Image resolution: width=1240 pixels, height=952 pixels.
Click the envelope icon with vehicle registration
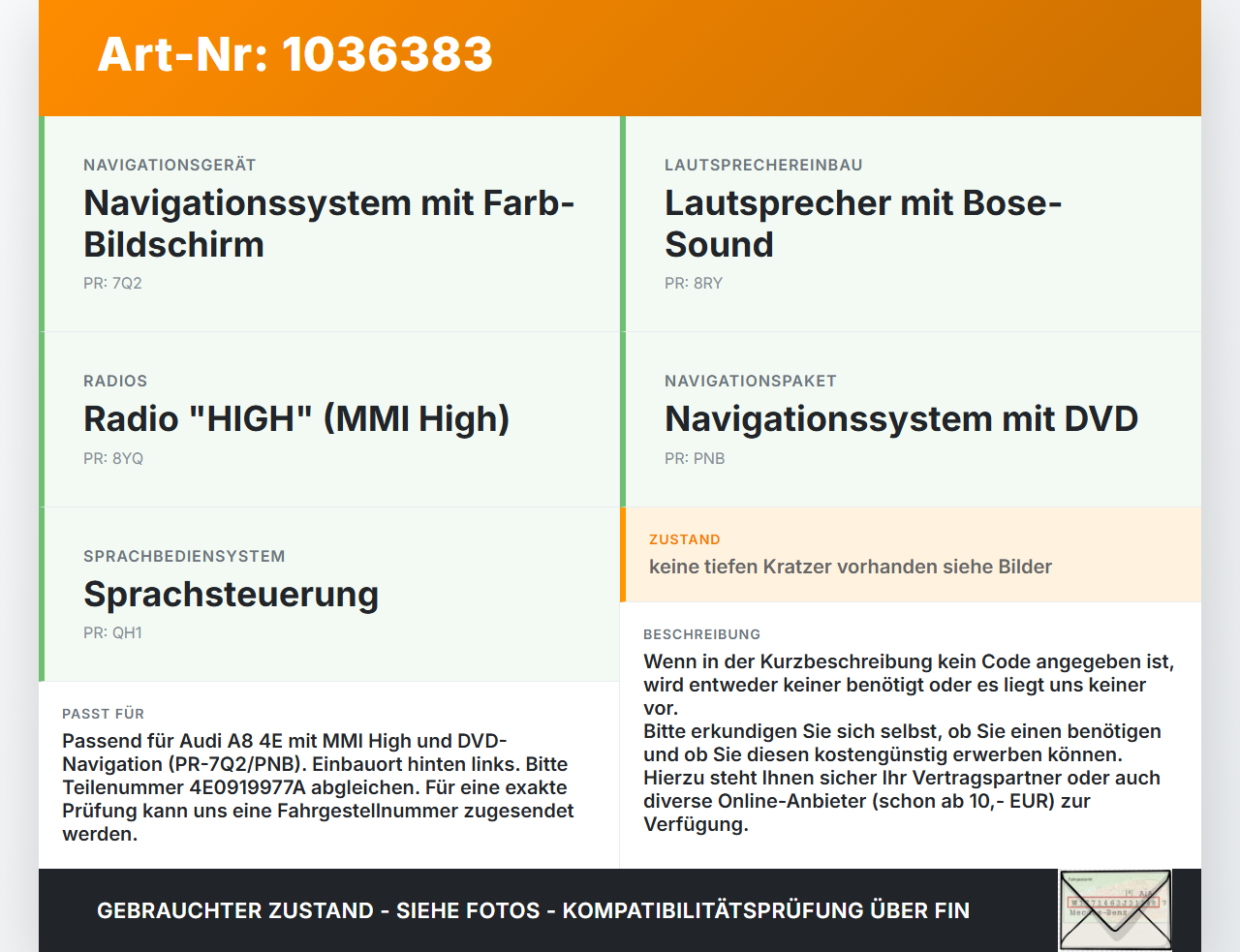coord(1116,910)
